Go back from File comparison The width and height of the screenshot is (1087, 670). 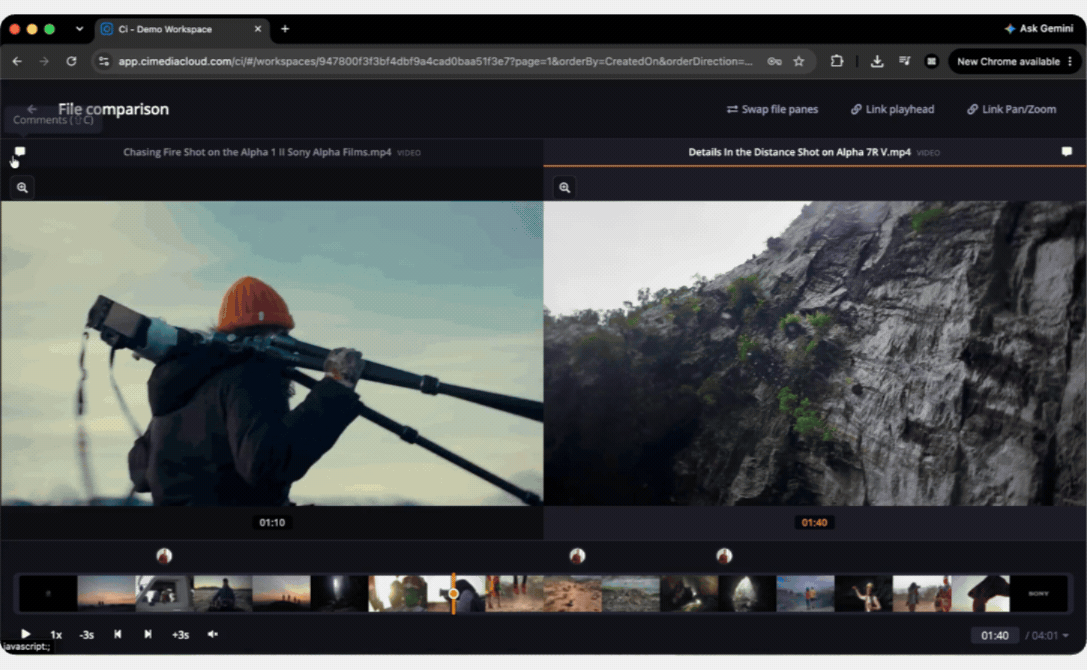32,109
